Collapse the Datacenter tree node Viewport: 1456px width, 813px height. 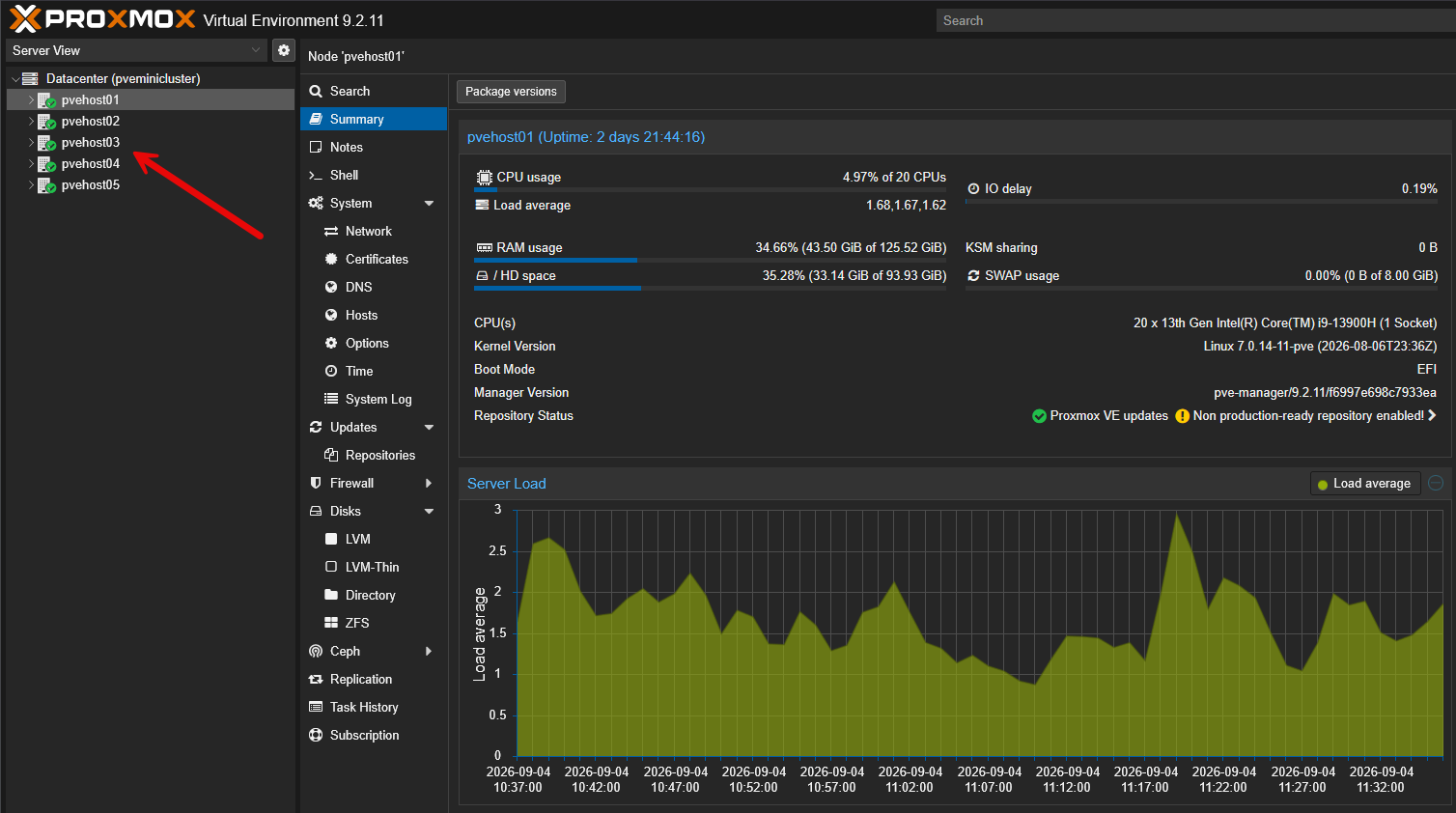pyautogui.click(x=15, y=78)
